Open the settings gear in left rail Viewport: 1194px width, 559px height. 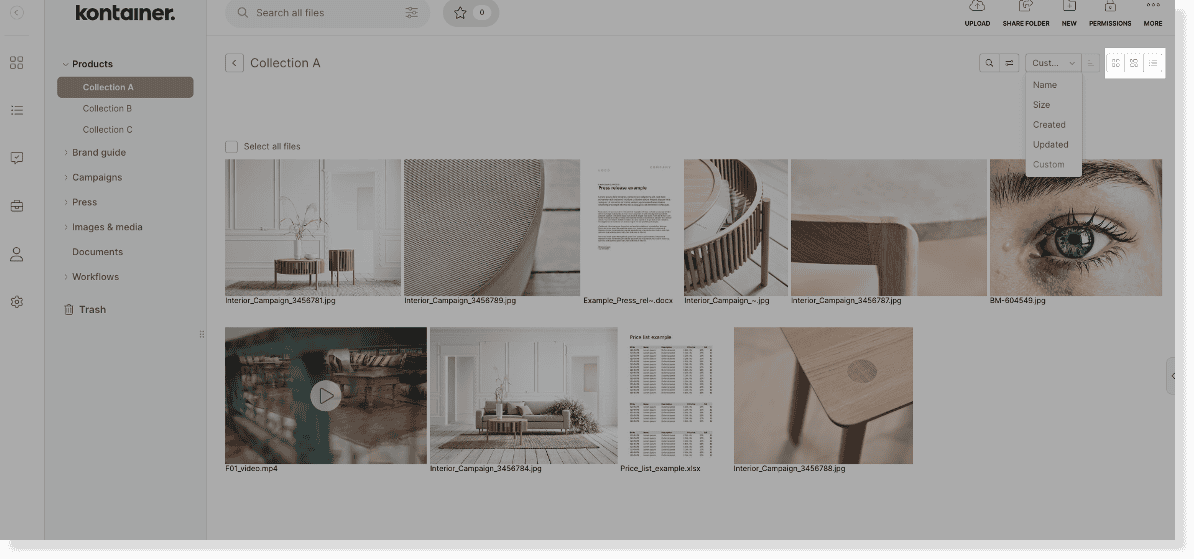[x=17, y=302]
